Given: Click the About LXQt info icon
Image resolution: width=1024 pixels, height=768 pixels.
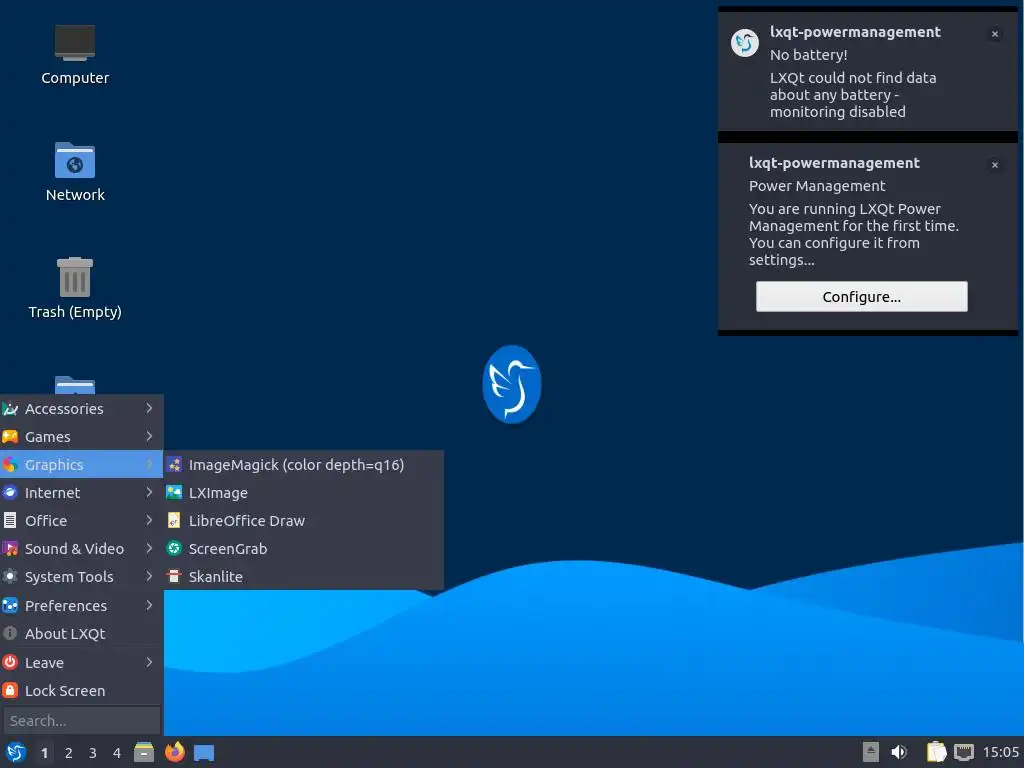Looking at the screenshot, I should pyautogui.click(x=10, y=633).
